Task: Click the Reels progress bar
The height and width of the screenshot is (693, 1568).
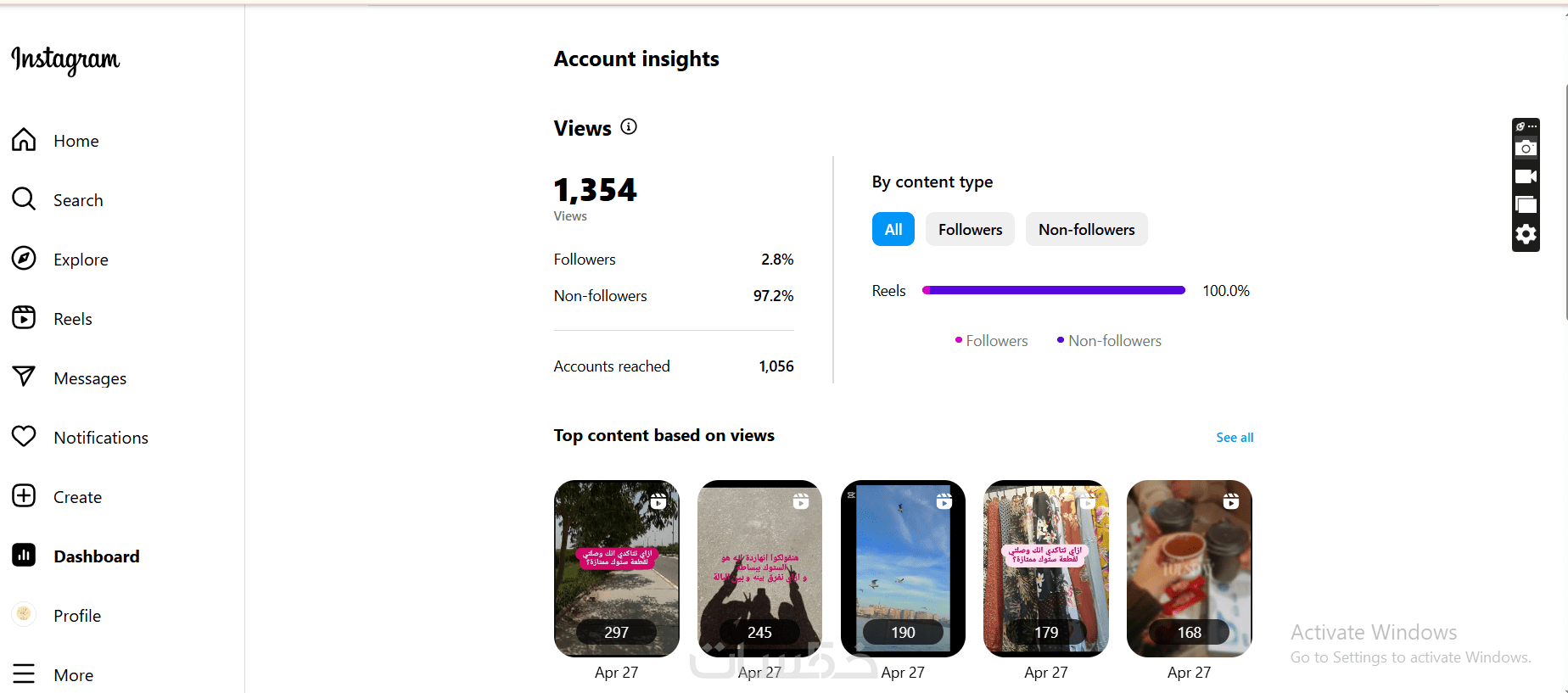Action: pos(1053,291)
